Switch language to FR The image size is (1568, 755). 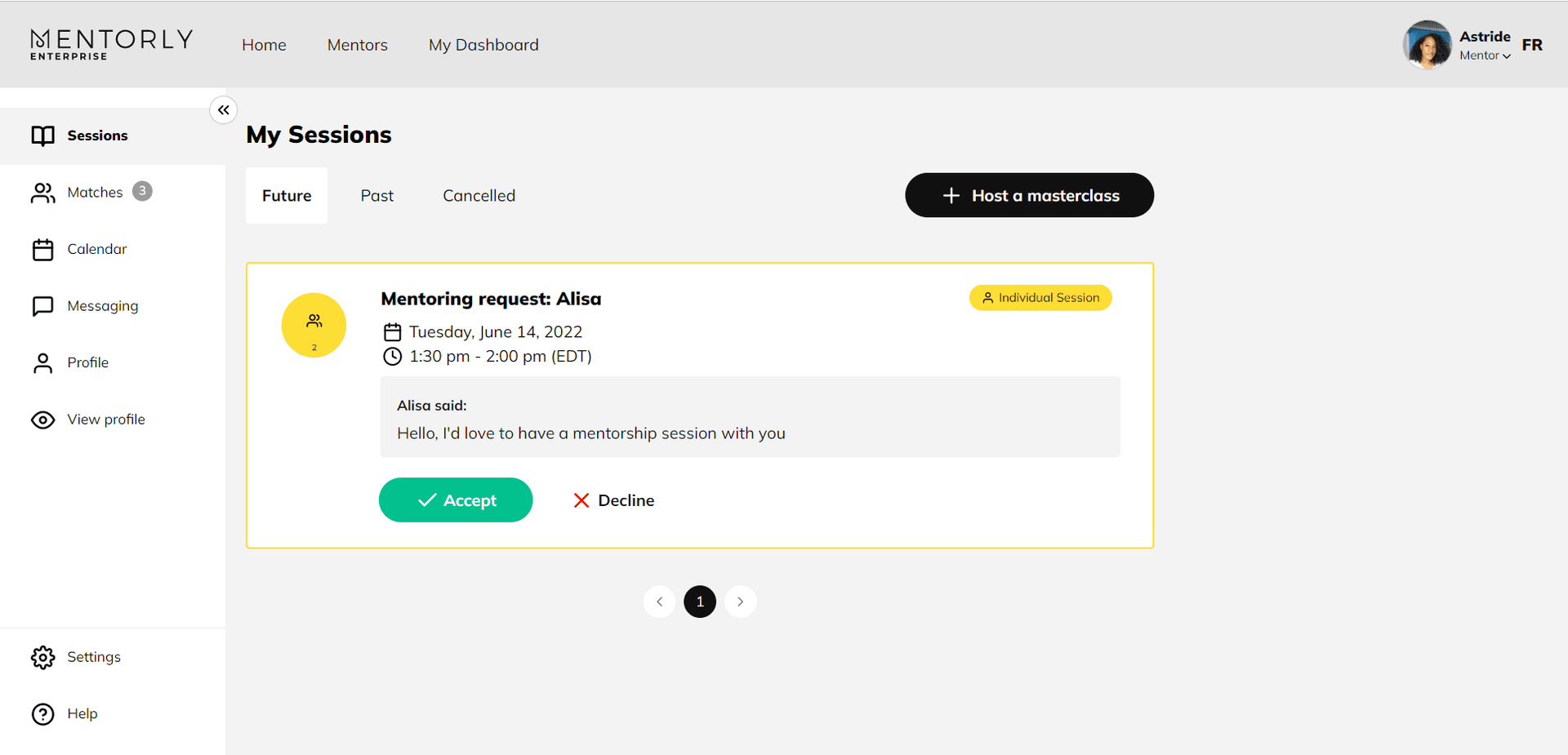click(x=1532, y=45)
